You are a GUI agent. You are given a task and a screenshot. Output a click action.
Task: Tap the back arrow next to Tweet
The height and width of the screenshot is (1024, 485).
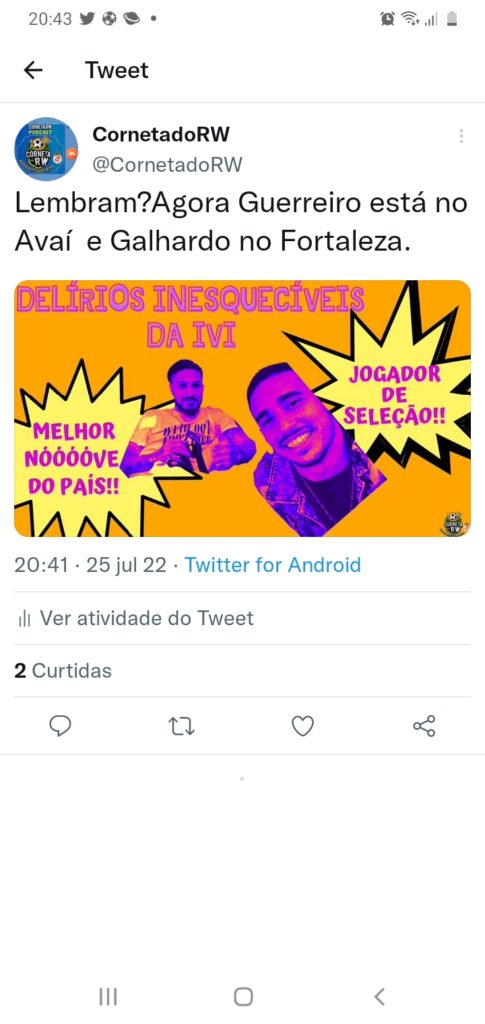pos(33,71)
